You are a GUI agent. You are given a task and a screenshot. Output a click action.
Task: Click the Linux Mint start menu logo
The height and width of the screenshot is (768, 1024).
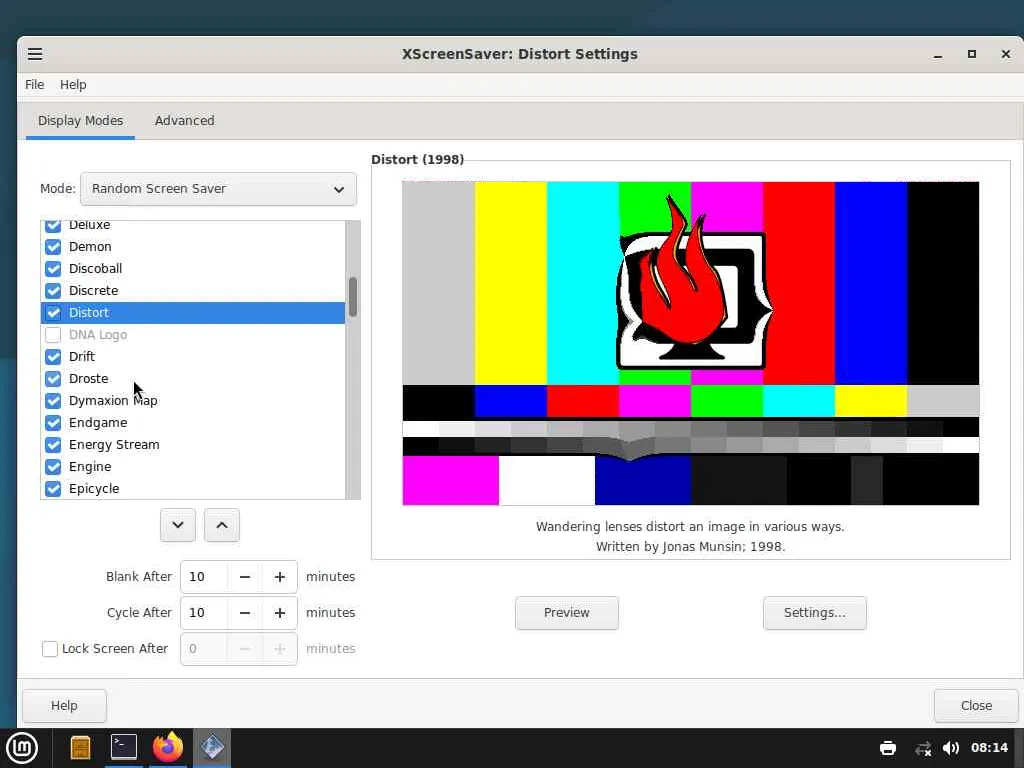click(22, 748)
